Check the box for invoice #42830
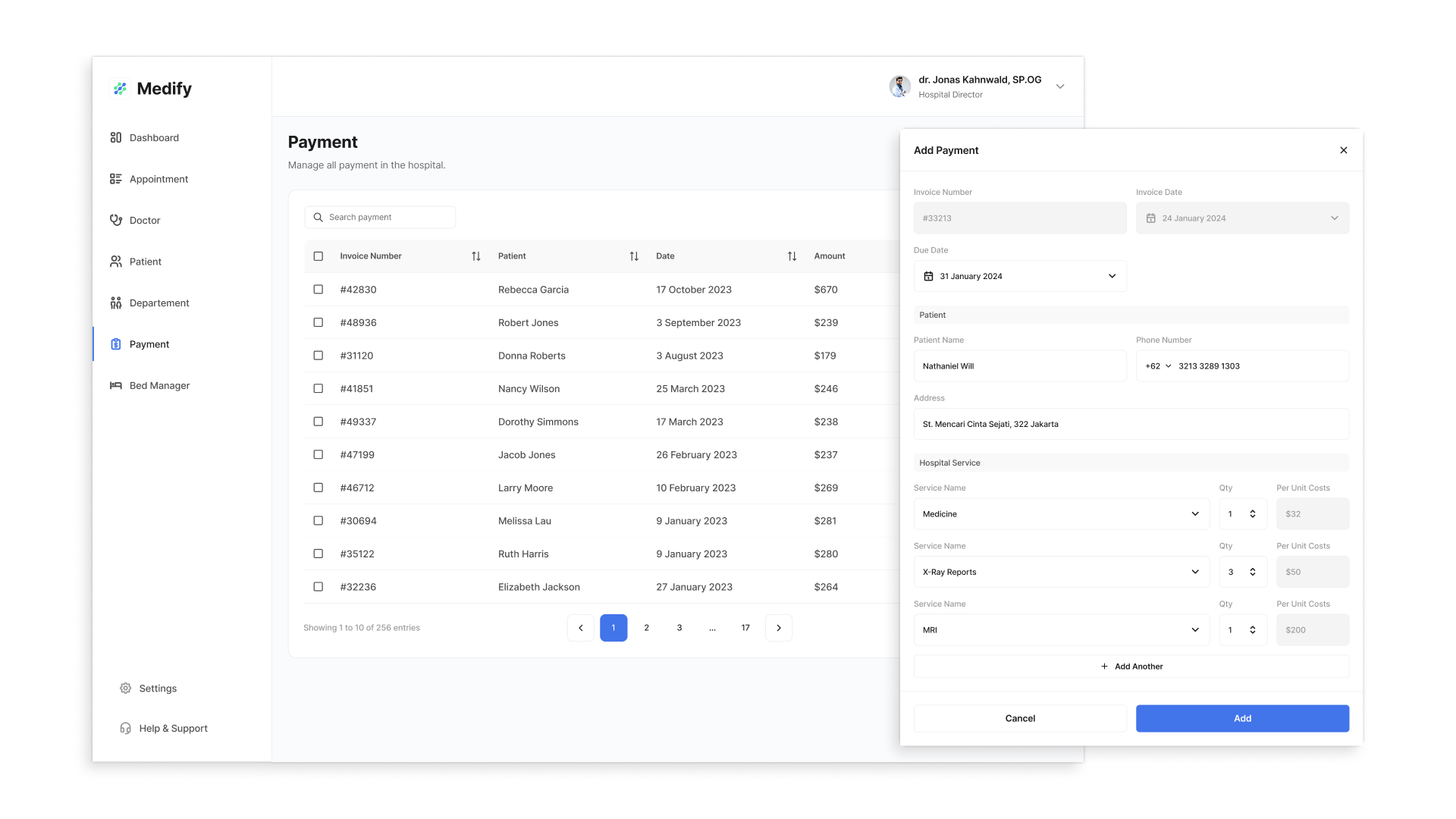Screen dimensions: 1456x819 click(318, 290)
